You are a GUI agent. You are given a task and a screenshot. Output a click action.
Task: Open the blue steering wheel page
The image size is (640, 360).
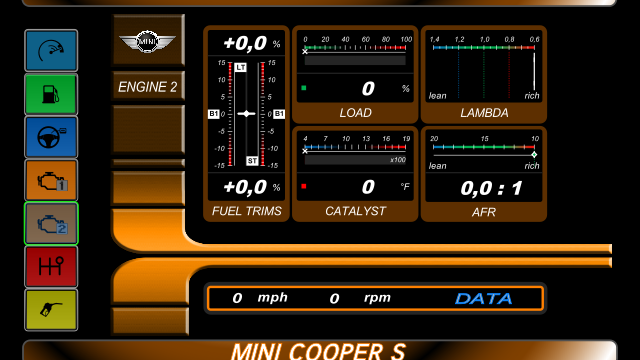tap(51, 137)
